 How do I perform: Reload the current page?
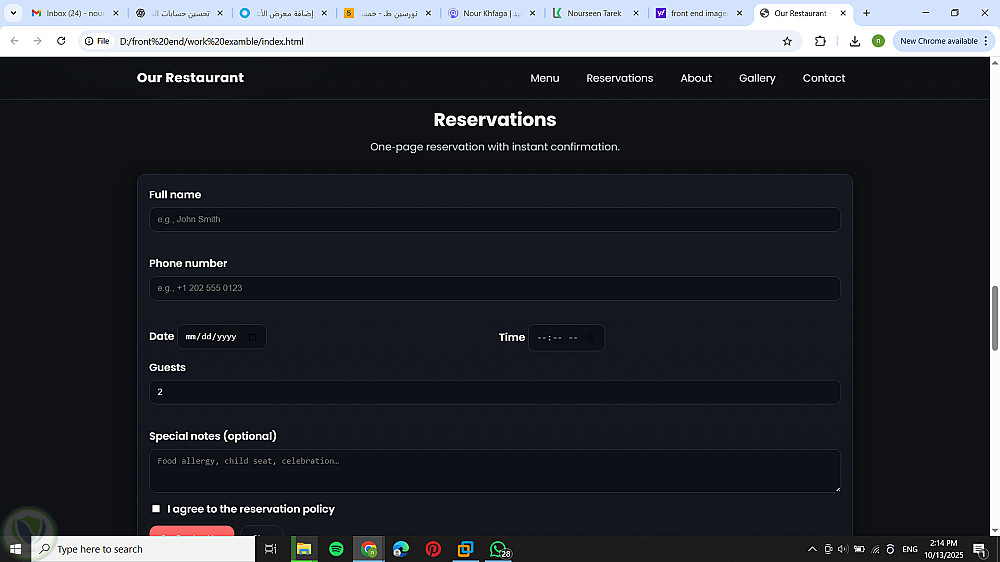point(61,41)
